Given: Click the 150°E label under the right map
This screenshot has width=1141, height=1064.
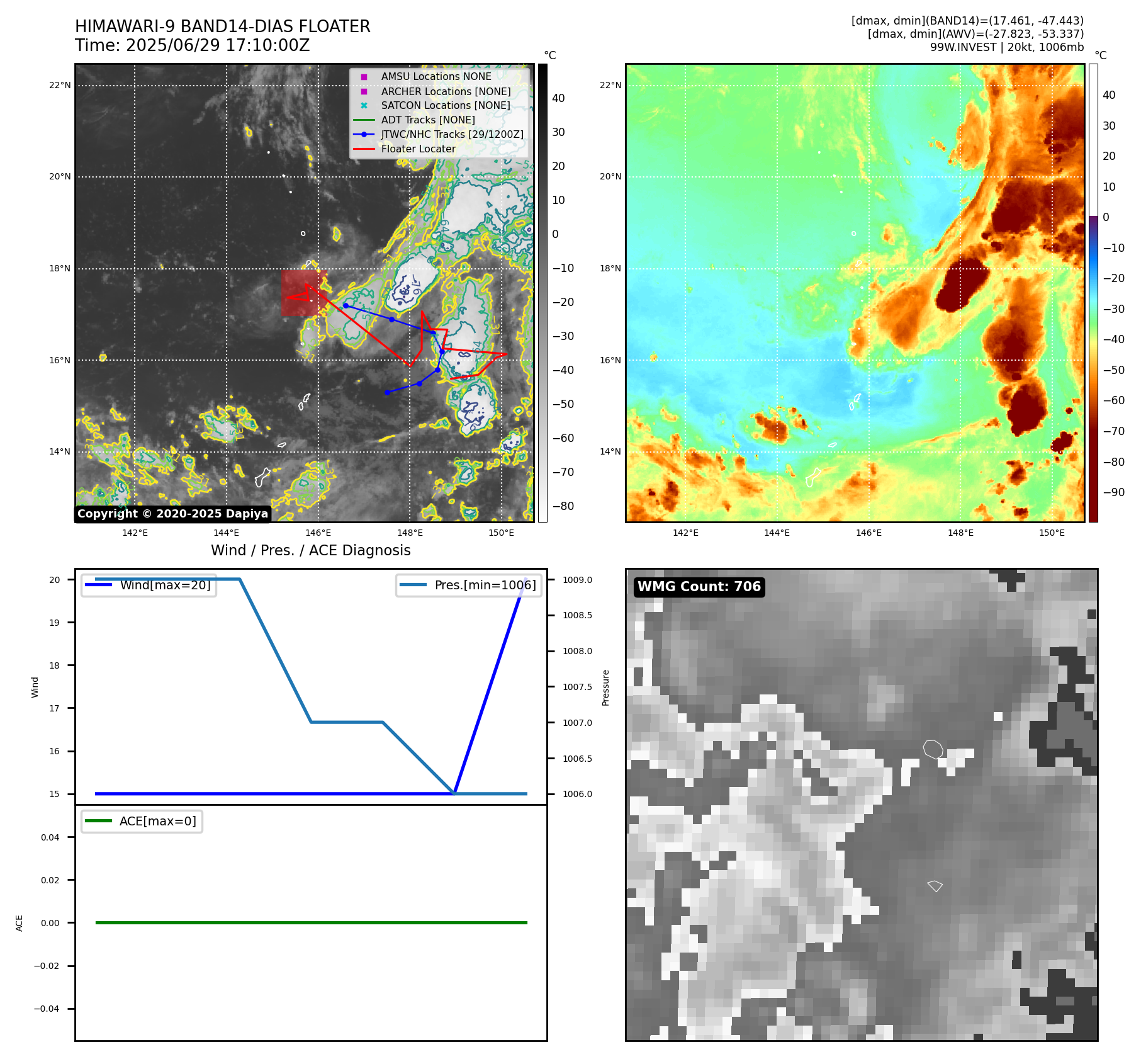Looking at the screenshot, I should pos(1052,533).
